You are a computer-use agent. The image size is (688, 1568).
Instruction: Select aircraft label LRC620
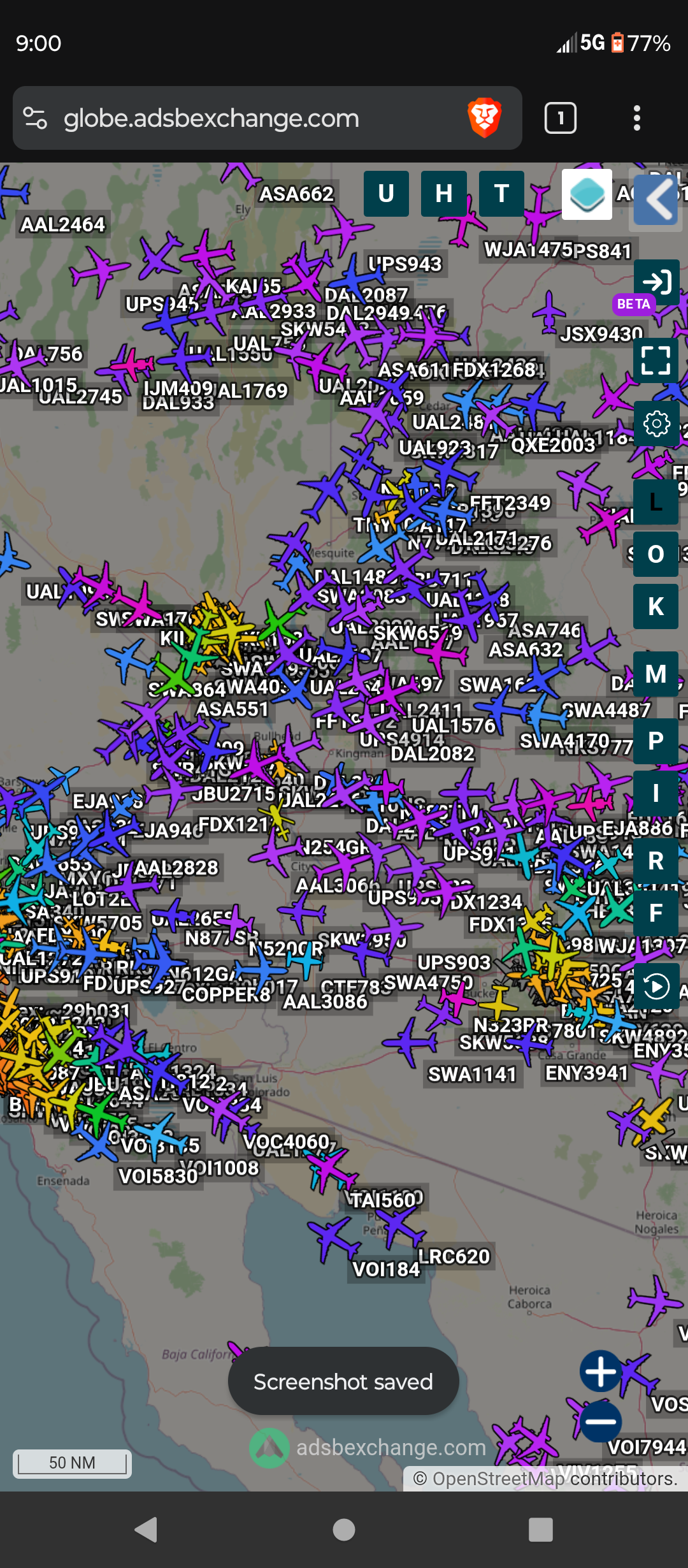click(454, 1256)
